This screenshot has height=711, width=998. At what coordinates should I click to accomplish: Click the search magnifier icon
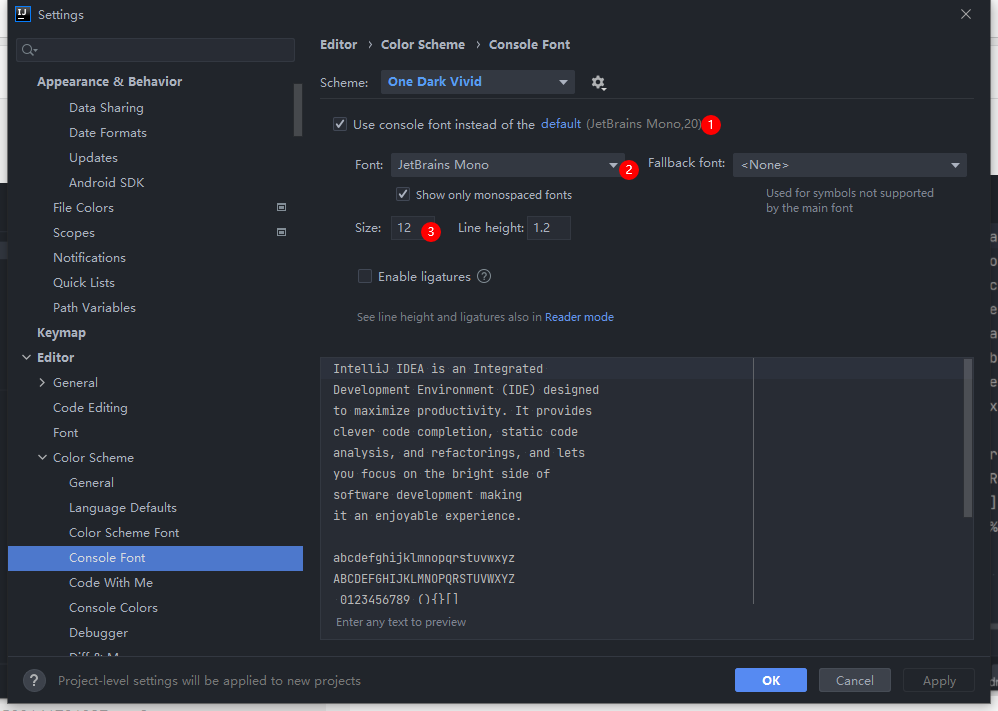[x=29, y=50]
